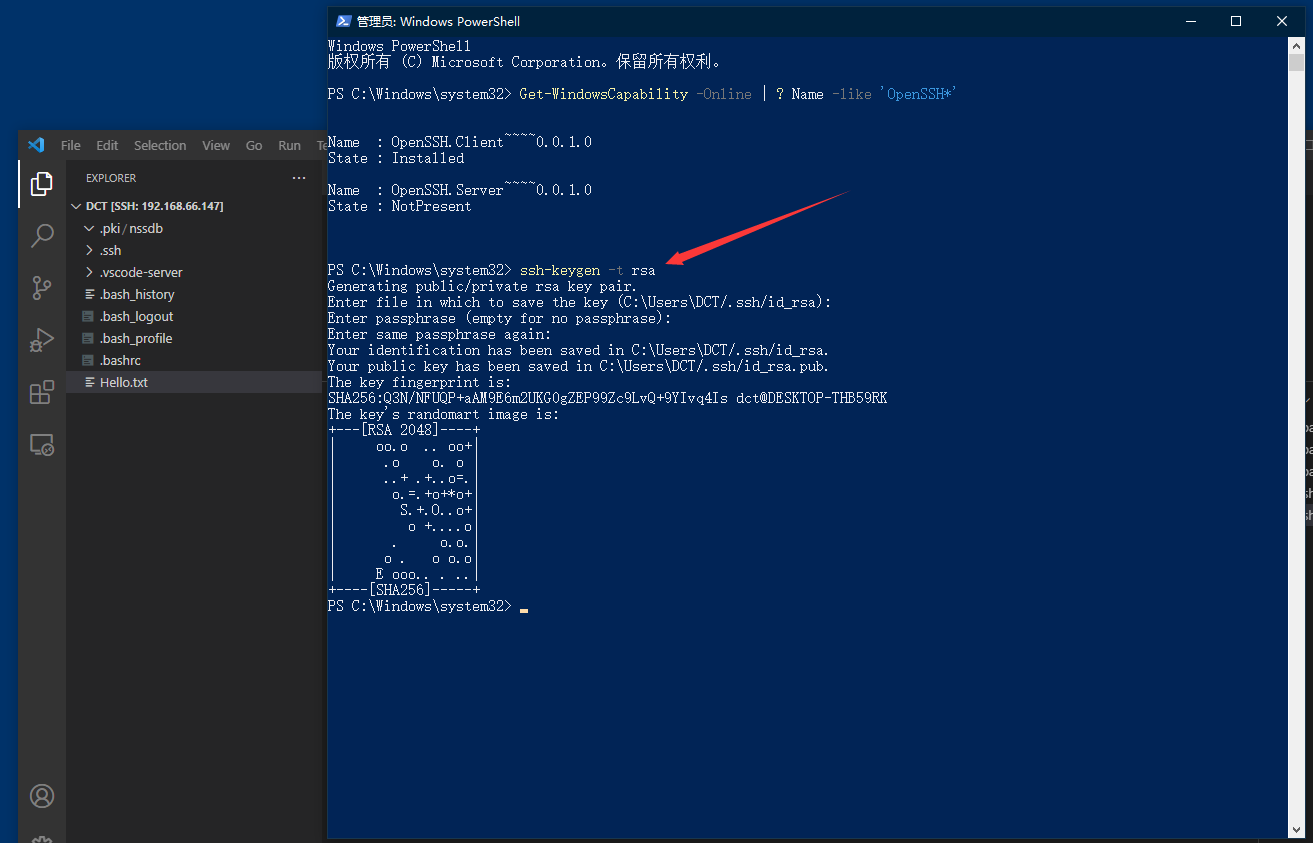Viewport: 1313px width, 843px height.
Task: Click the OpenSSH.Client name line
Action: pyautogui.click(x=460, y=142)
